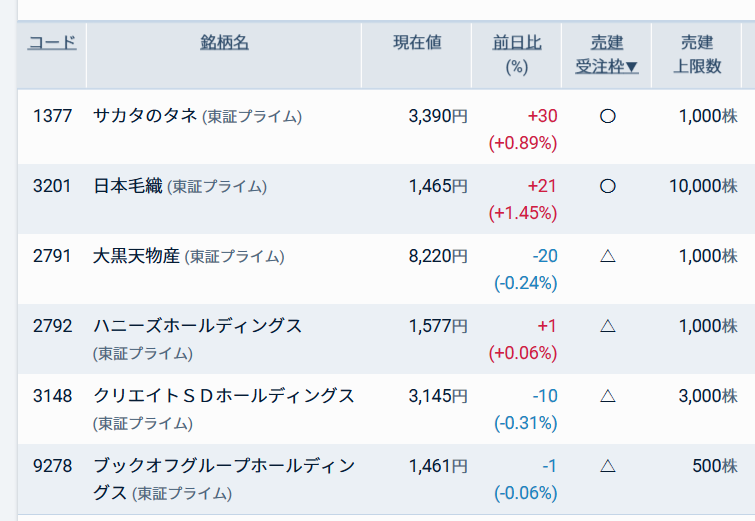This screenshot has height=521, width=755.
Task: Click 現在値 column header
Action: tap(417, 43)
